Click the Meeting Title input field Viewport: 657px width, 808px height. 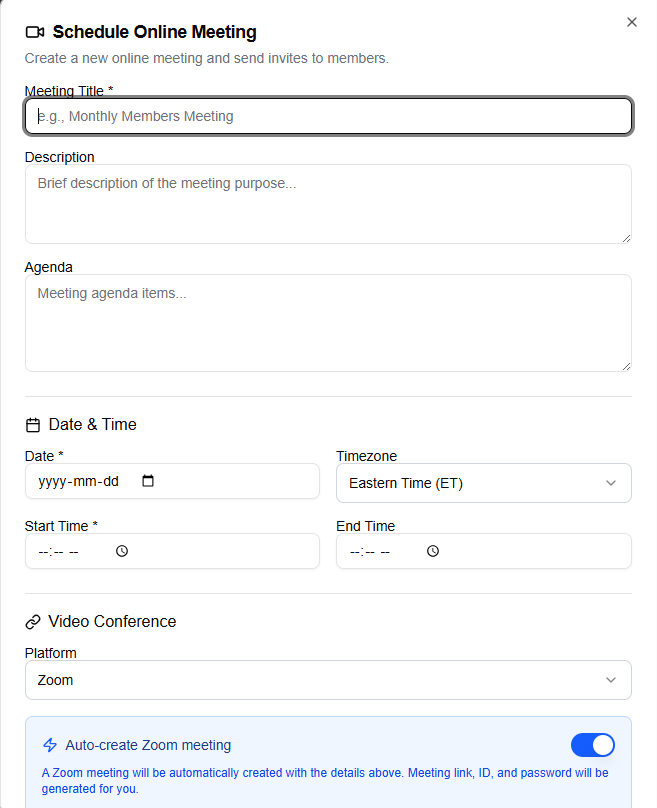(328, 116)
